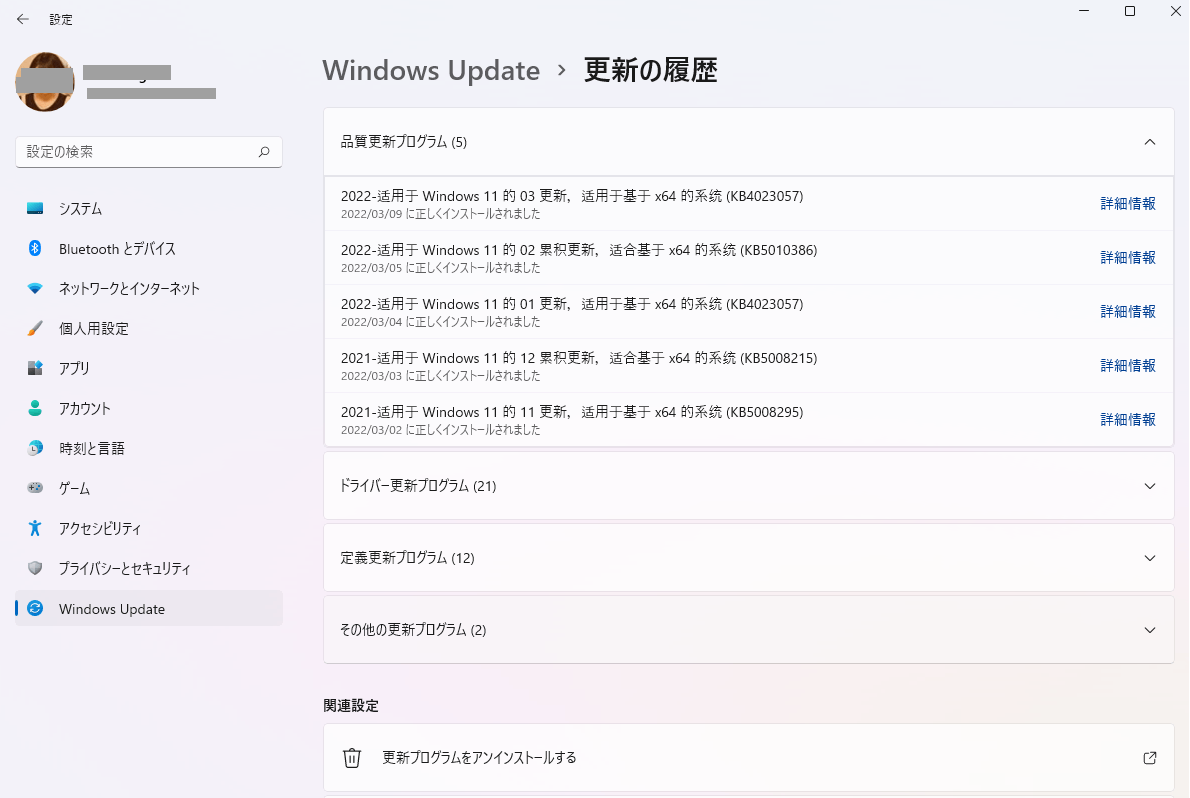Click 更新プログラムをアンインストールする
This screenshot has height=798, width=1190.
479,758
